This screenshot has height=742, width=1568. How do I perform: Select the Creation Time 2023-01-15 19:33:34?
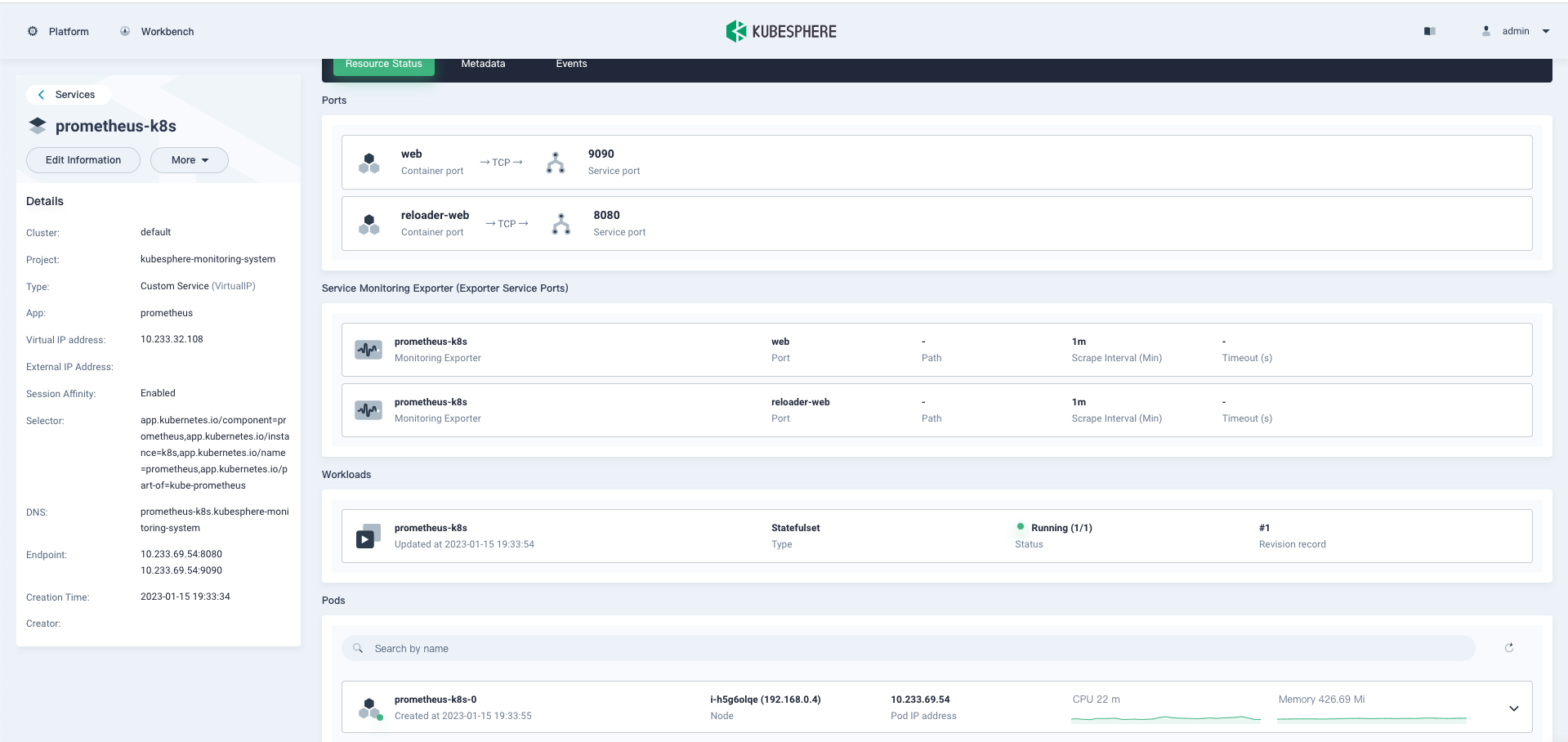point(185,597)
